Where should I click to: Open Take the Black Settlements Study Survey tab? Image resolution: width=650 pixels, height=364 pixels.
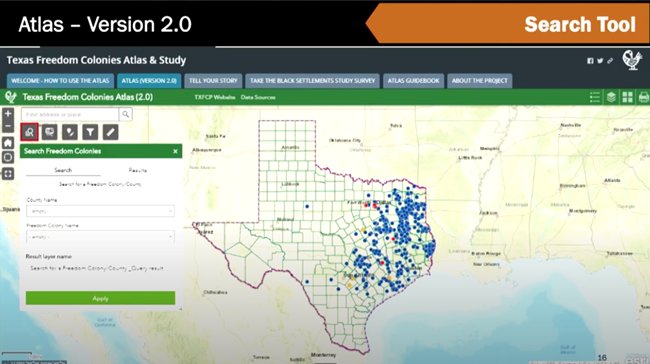click(313, 81)
